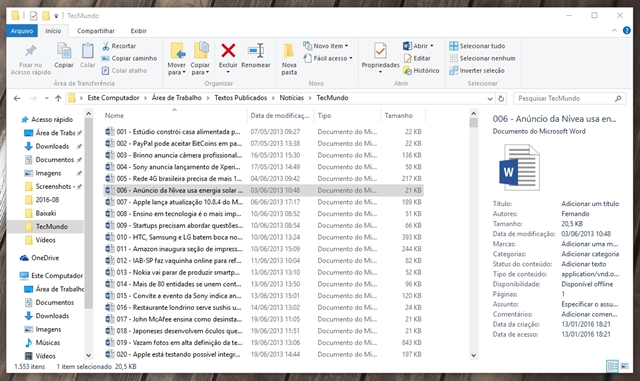Viewport: 640px width, 381px height.
Task: Go up one folder level arrow
Action: tap(58, 98)
